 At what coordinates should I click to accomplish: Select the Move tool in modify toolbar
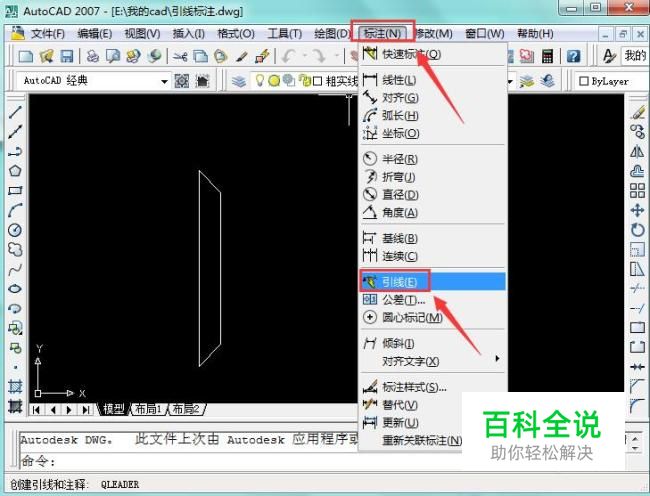637,210
